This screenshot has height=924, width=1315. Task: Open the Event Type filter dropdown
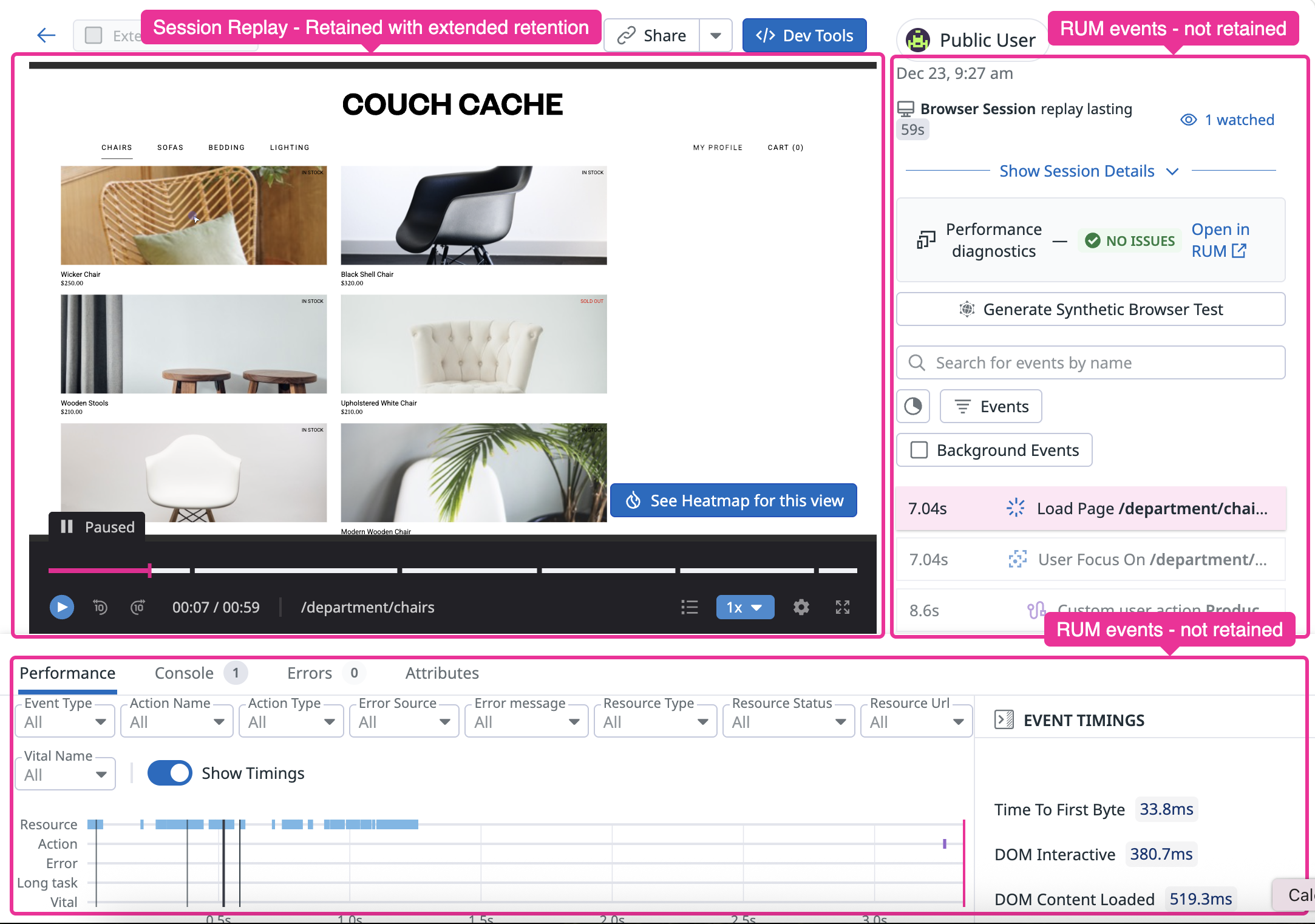point(64,722)
